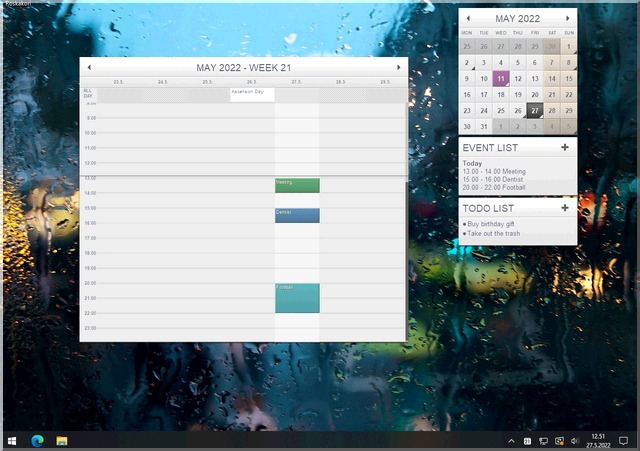Select day 14 in the month calendar
Screen dimensions: 640x451
click(552, 78)
